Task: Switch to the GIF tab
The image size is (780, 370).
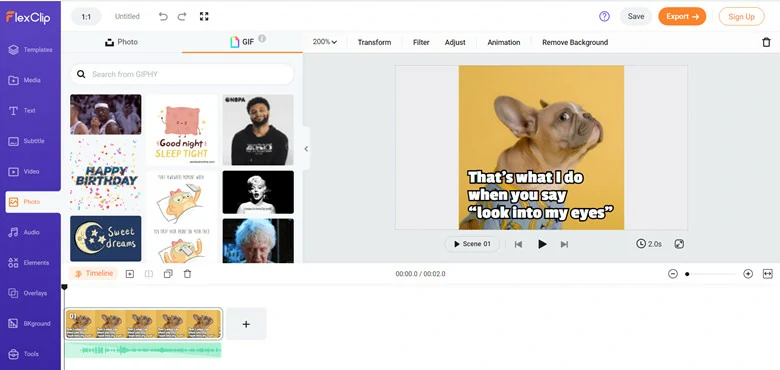Action: [242, 42]
